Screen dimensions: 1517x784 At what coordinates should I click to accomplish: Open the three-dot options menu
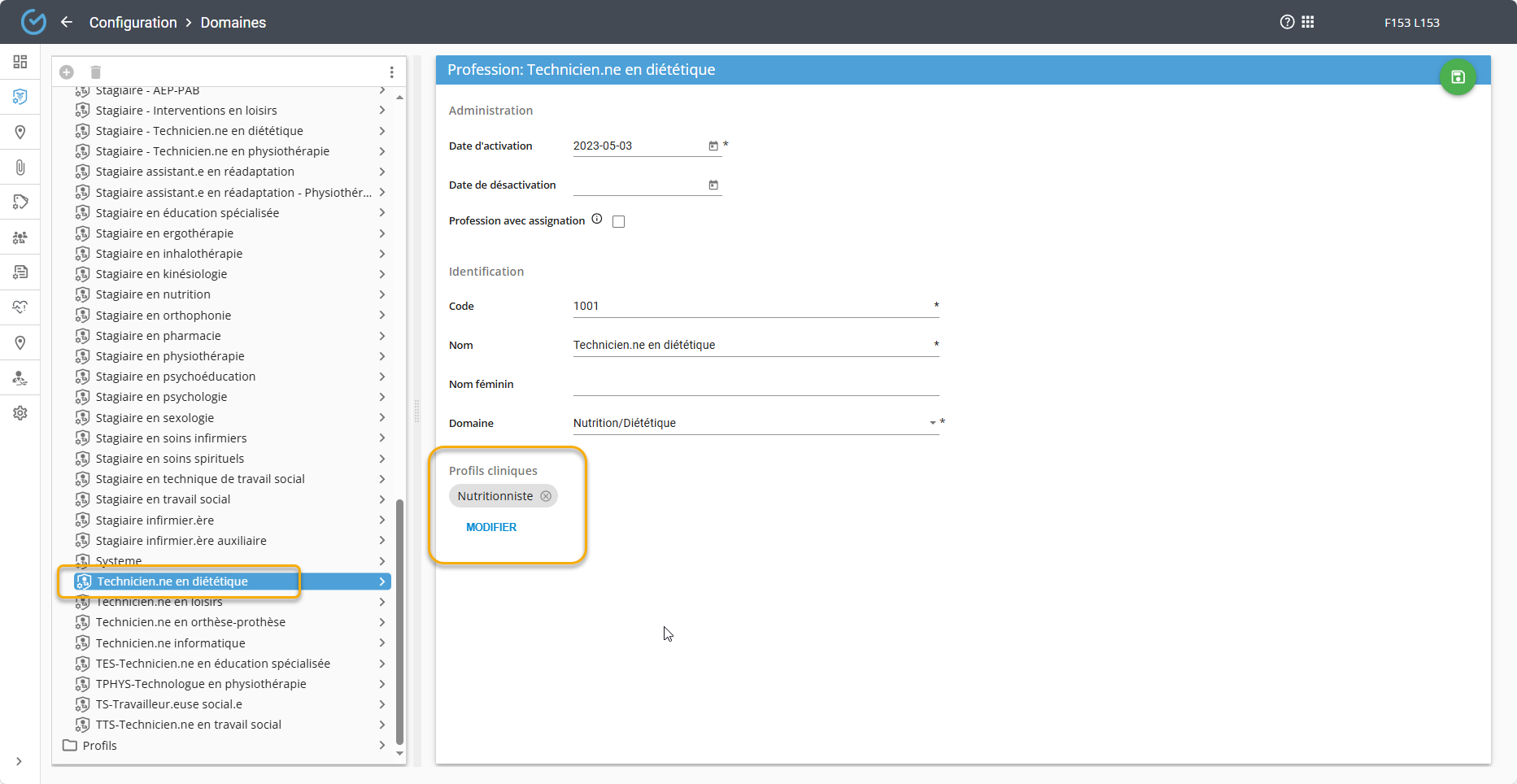tap(391, 72)
